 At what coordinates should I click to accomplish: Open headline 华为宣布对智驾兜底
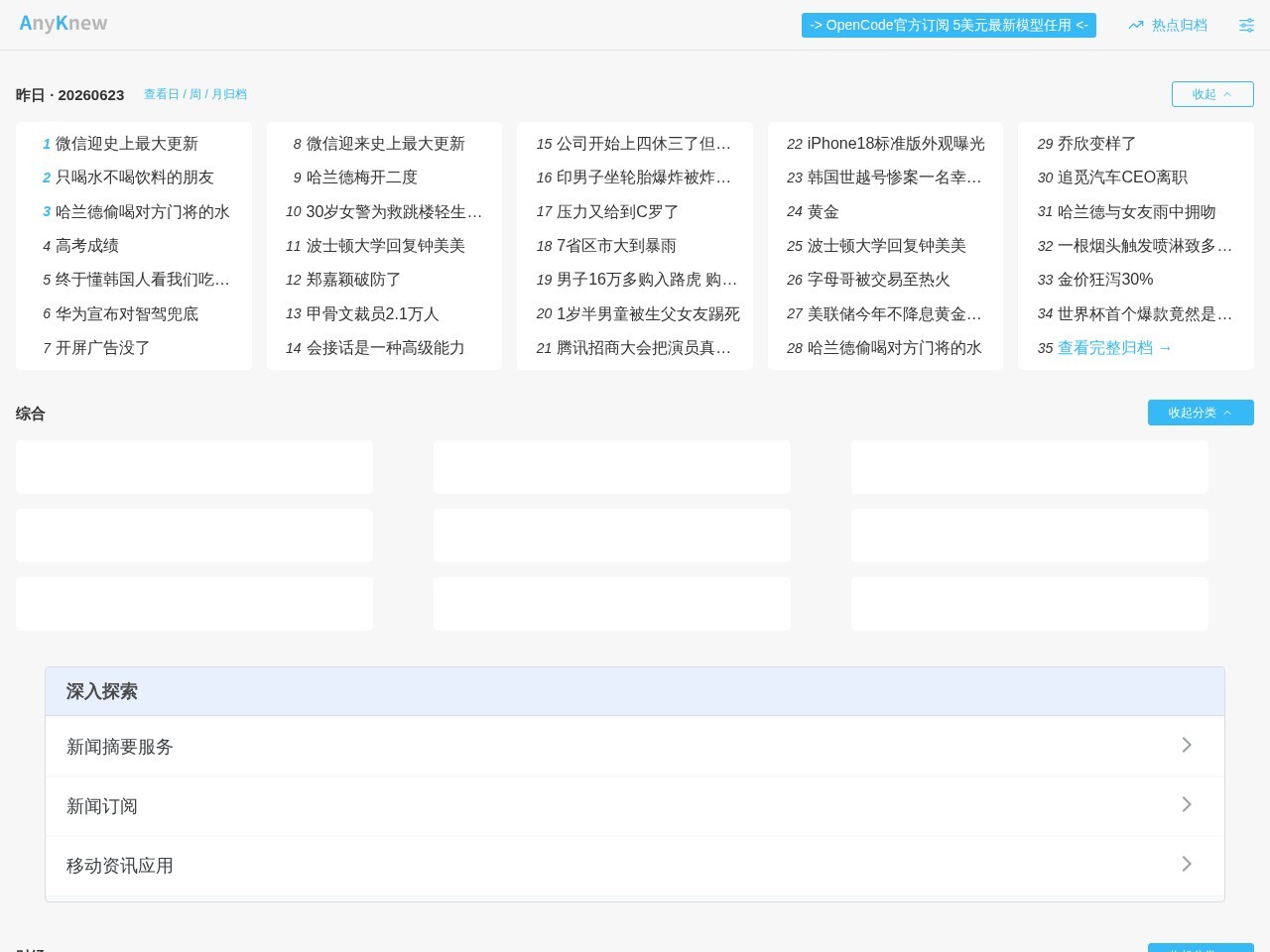click(127, 314)
